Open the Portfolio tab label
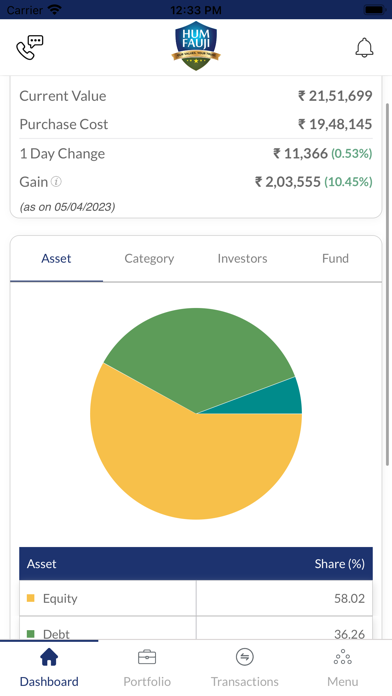The height and width of the screenshot is (696, 392). pyautogui.click(x=147, y=681)
